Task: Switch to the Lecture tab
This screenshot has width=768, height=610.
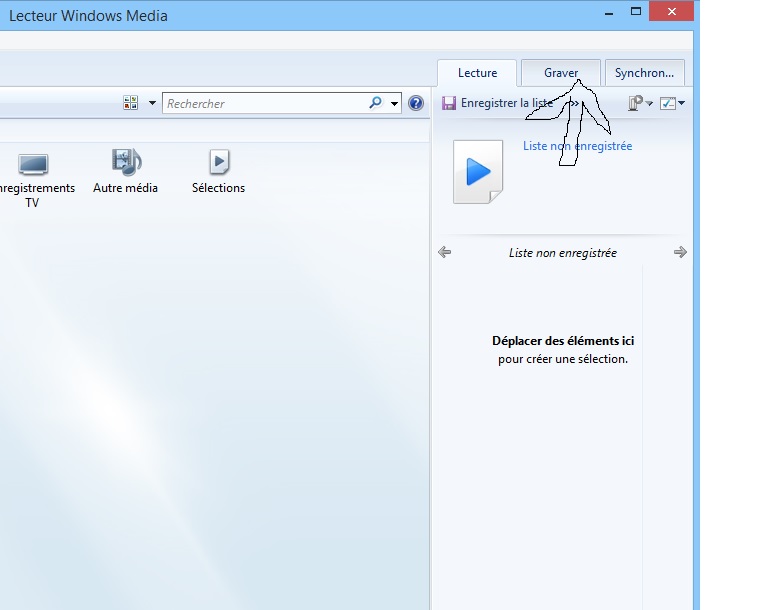Action: (477, 73)
